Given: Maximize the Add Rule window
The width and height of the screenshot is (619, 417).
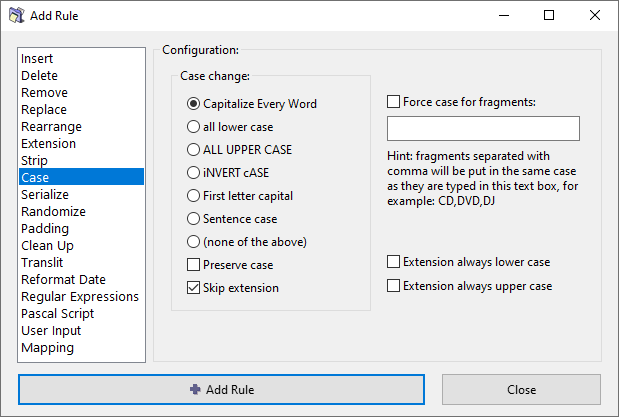Looking at the screenshot, I should (549, 16).
